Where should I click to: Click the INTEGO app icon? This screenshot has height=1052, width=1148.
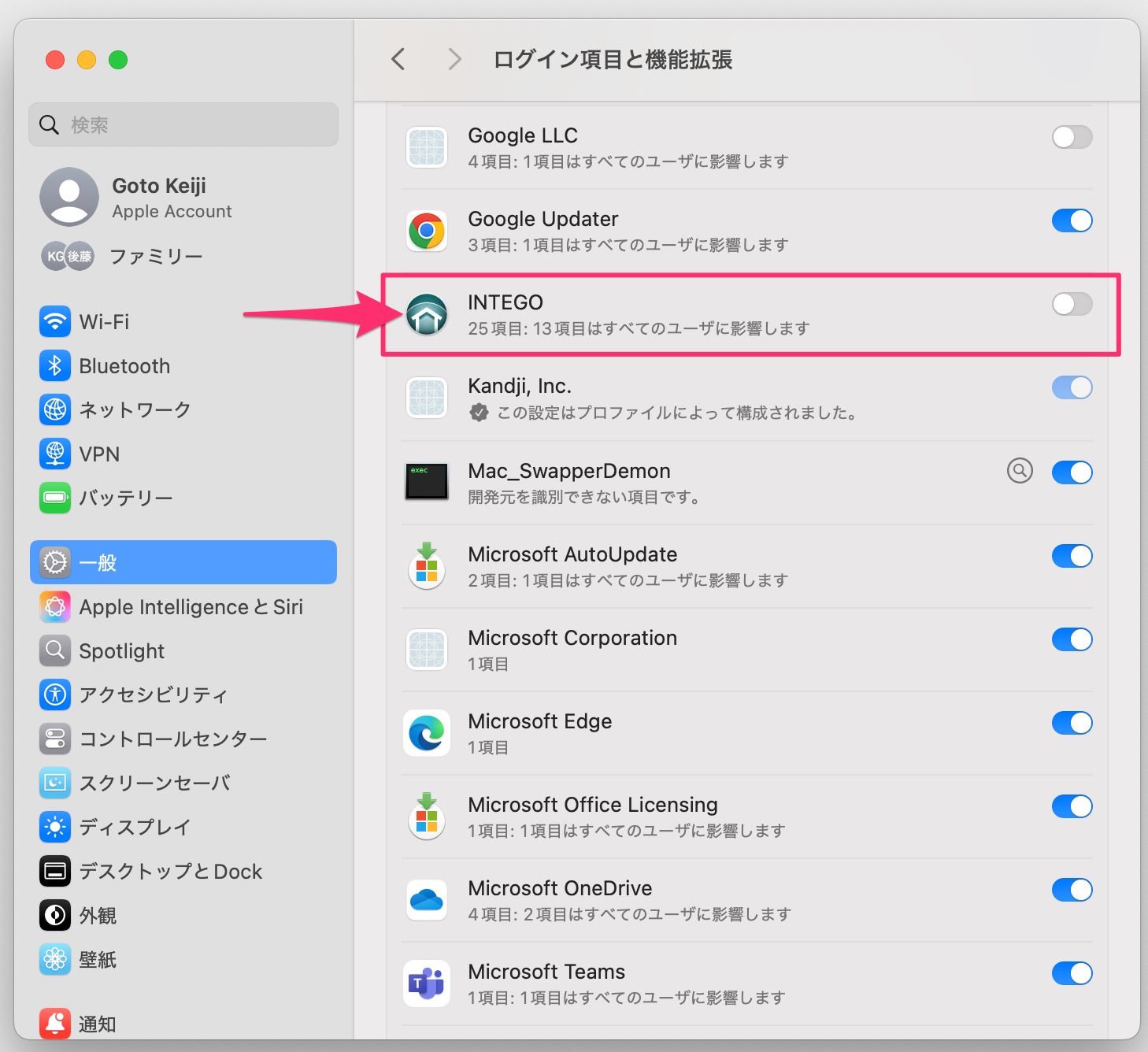(427, 314)
